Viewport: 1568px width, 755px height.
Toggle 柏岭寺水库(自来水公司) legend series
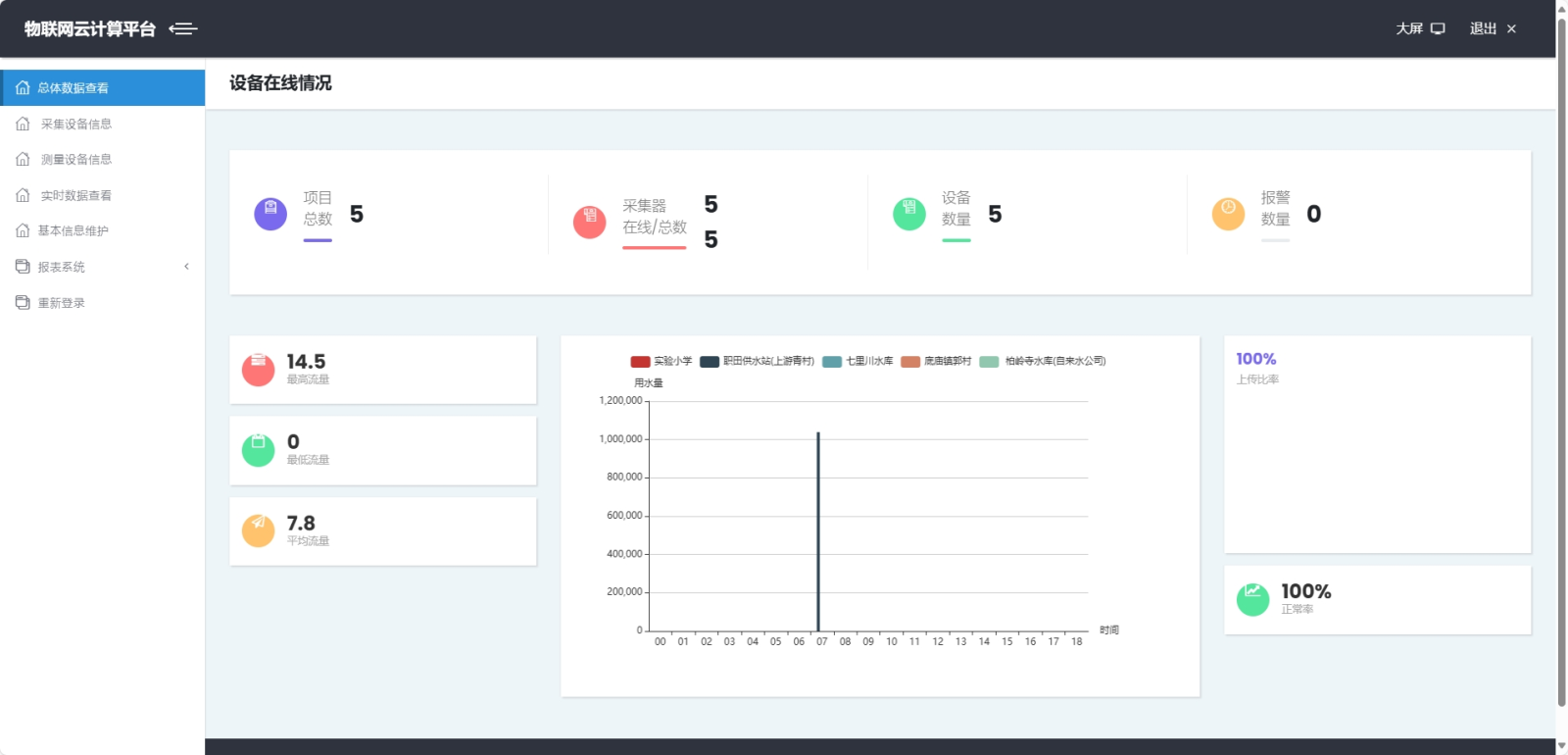point(1044,362)
